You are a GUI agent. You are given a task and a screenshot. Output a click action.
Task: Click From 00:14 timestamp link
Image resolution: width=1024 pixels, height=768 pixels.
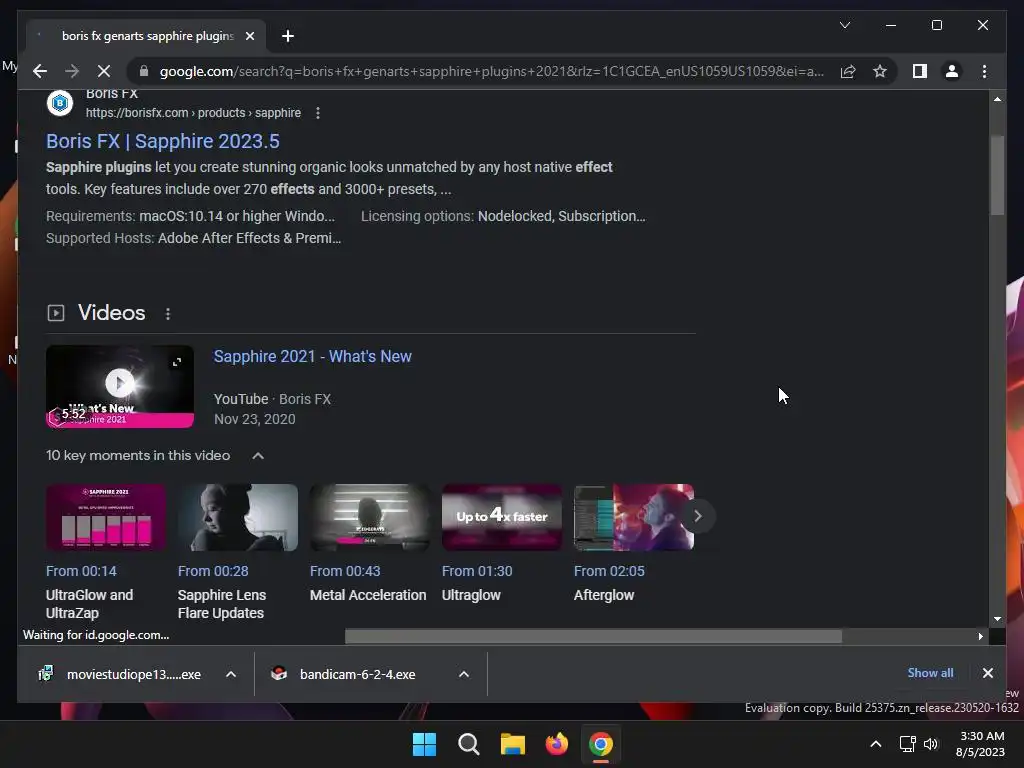pyautogui.click(x=81, y=571)
